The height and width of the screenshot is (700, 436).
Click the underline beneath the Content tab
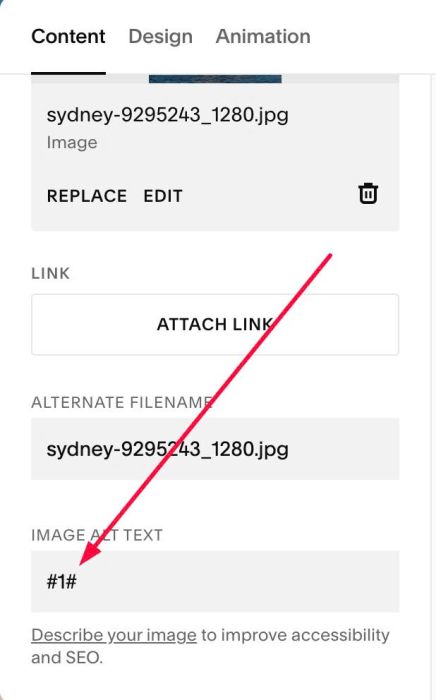[x=68, y=73]
